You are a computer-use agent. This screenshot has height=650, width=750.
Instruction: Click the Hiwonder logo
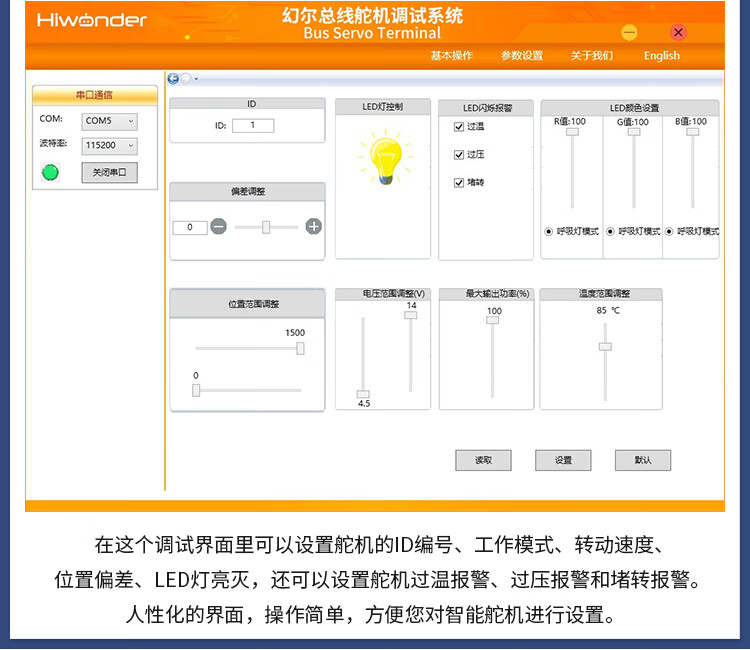click(92, 21)
